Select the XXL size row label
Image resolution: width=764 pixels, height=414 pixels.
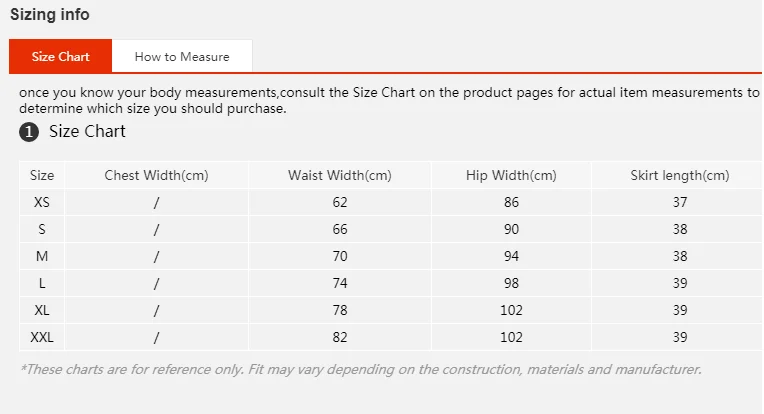(x=42, y=337)
